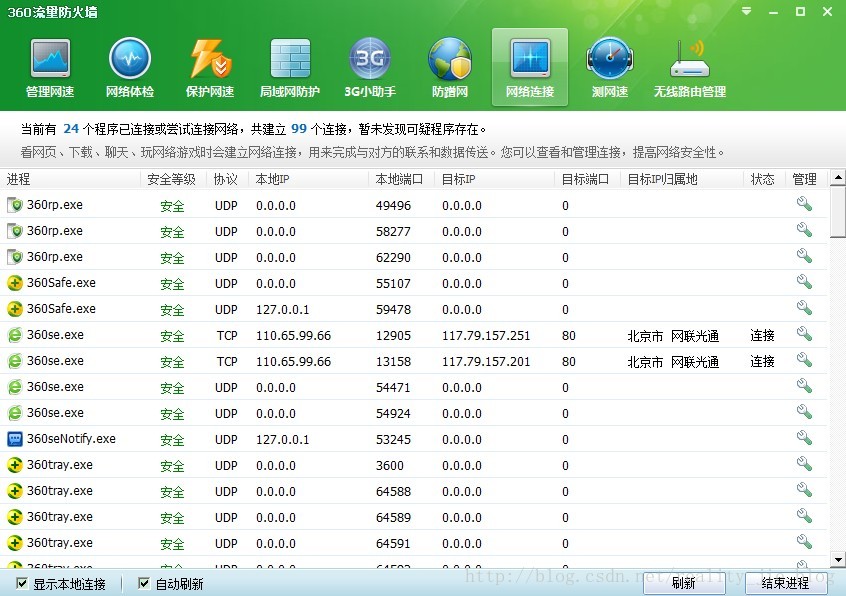Sort by 目标IP column header
846x596 pixels.
coord(494,179)
